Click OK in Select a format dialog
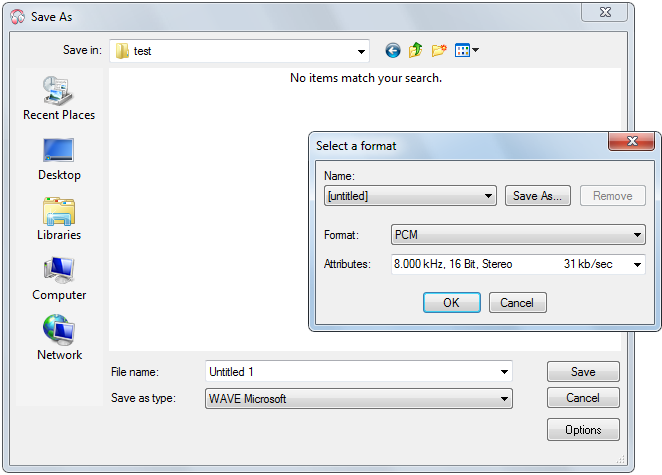662x475 pixels. (451, 303)
